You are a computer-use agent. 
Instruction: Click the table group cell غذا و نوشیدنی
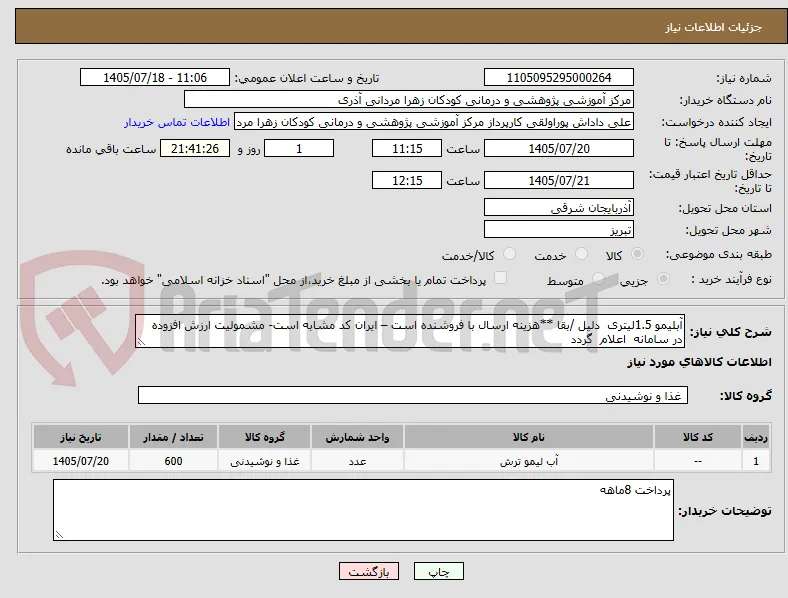tap(264, 461)
